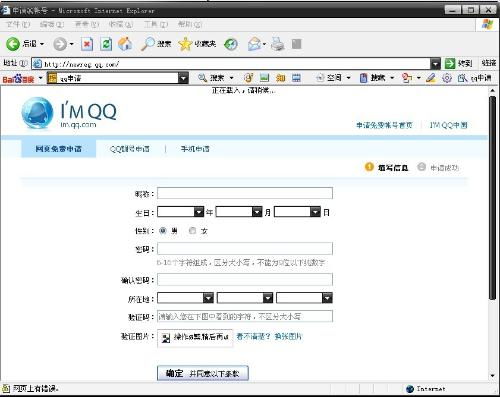Click the Baidu toolbar 空间 icon
This screenshot has height=397, width=500.
[320, 78]
